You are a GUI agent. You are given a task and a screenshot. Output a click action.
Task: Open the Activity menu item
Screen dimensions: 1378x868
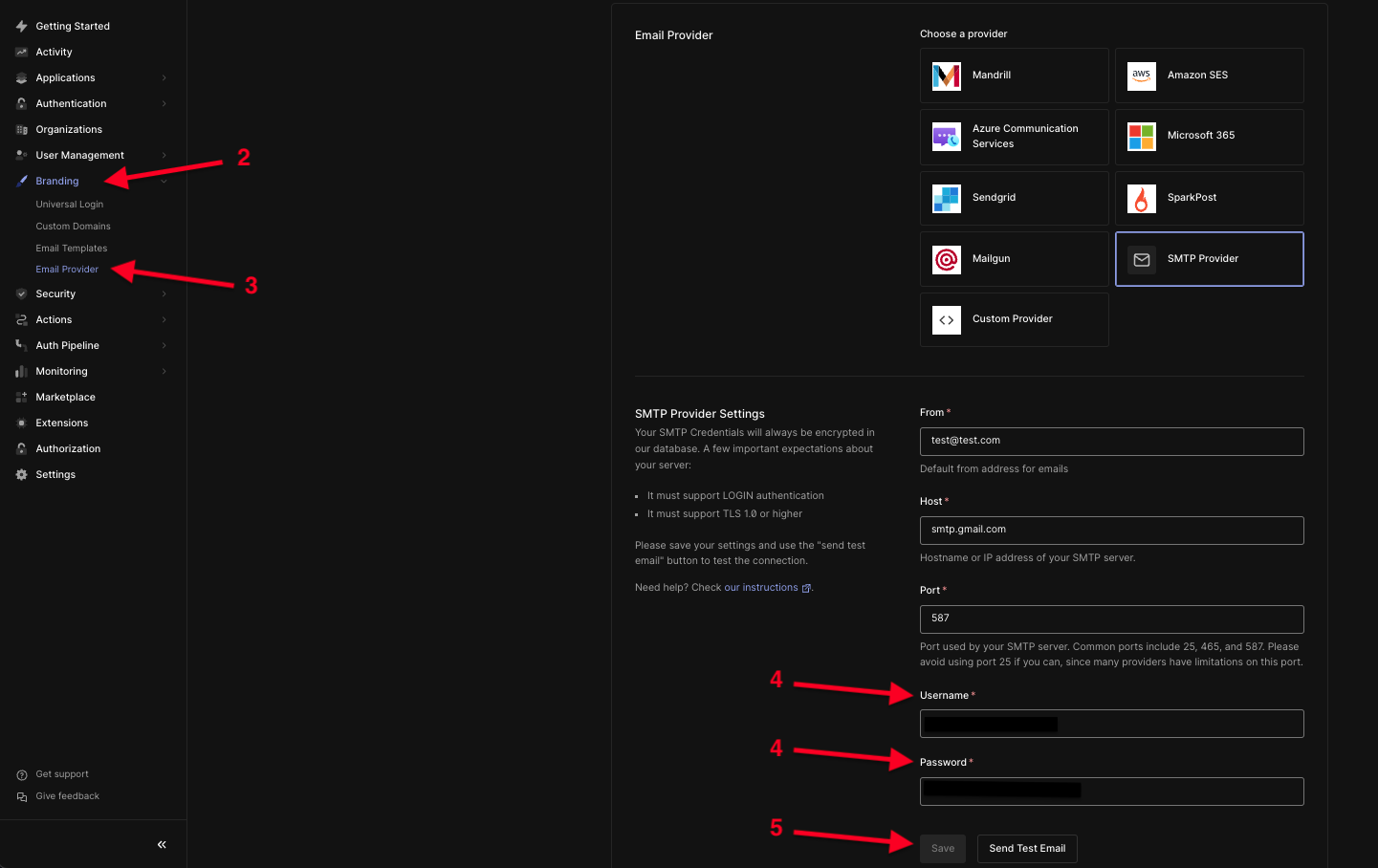[x=55, y=53]
